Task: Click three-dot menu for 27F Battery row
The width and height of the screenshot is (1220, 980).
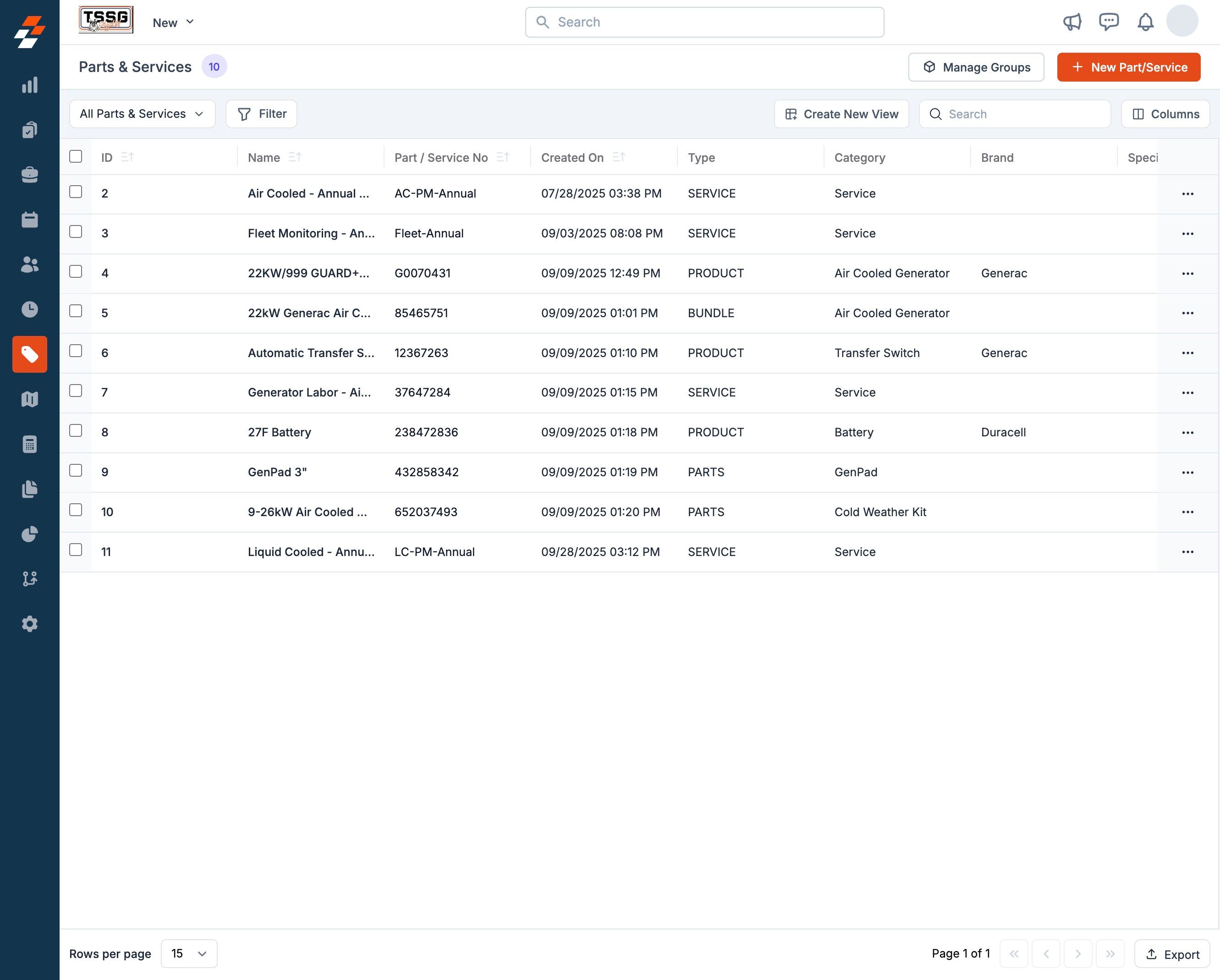Action: pyautogui.click(x=1187, y=432)
